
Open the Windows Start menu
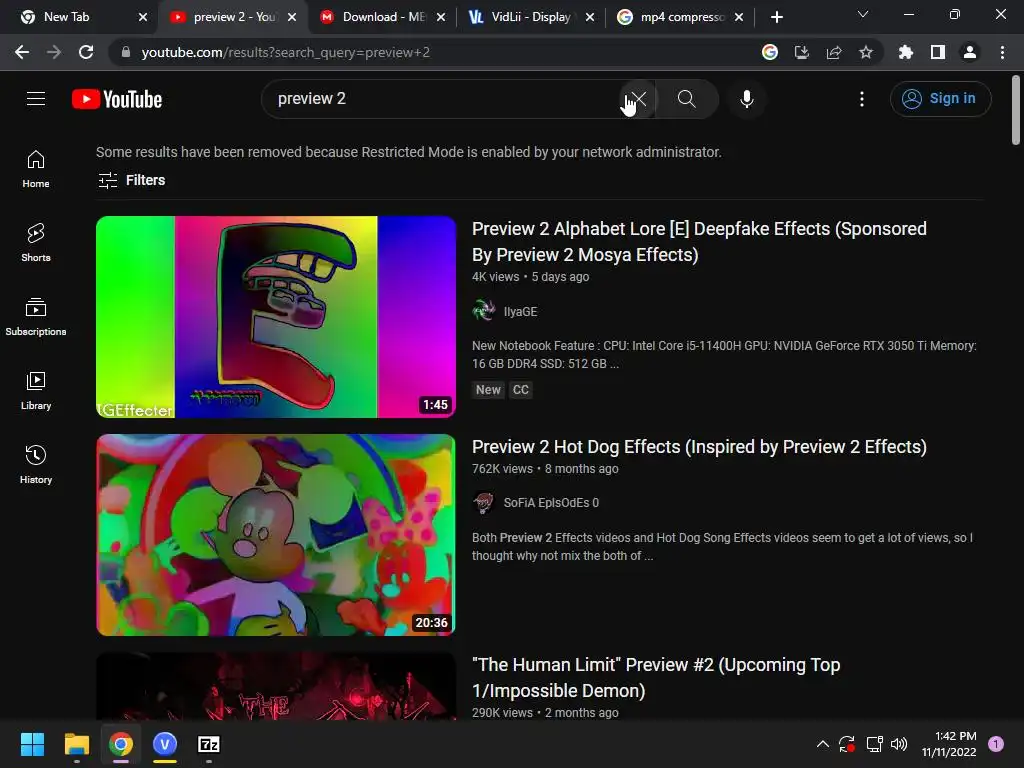pos(33,744)
